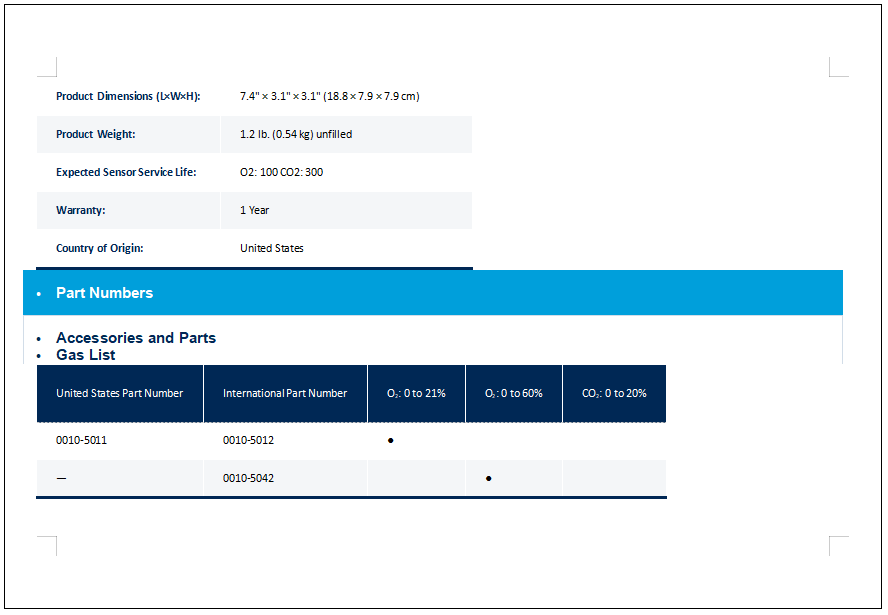Click the Warranty label

[x=80, y=210]
